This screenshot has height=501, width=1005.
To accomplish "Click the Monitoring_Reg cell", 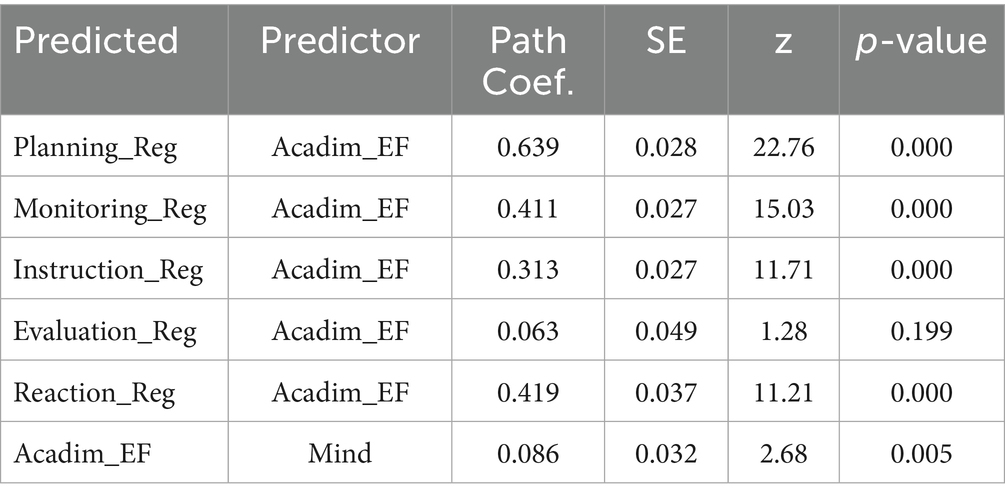I will [x=110, y=209].
